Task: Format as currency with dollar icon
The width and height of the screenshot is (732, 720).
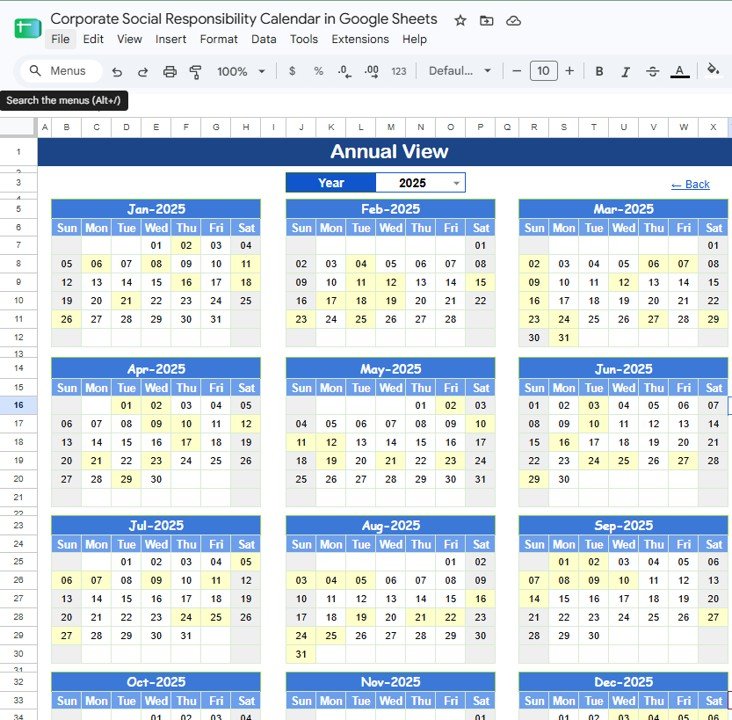Action: 292,71
